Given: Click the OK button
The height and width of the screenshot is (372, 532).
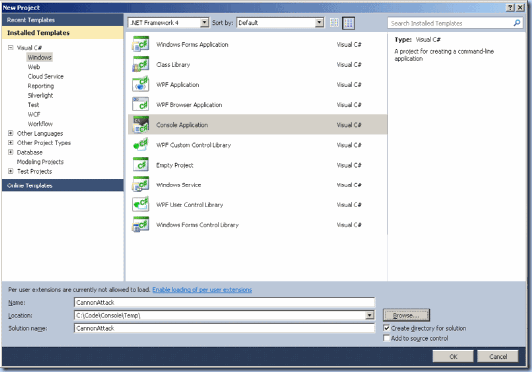Looking at the screenshot, I should [453, 356].
